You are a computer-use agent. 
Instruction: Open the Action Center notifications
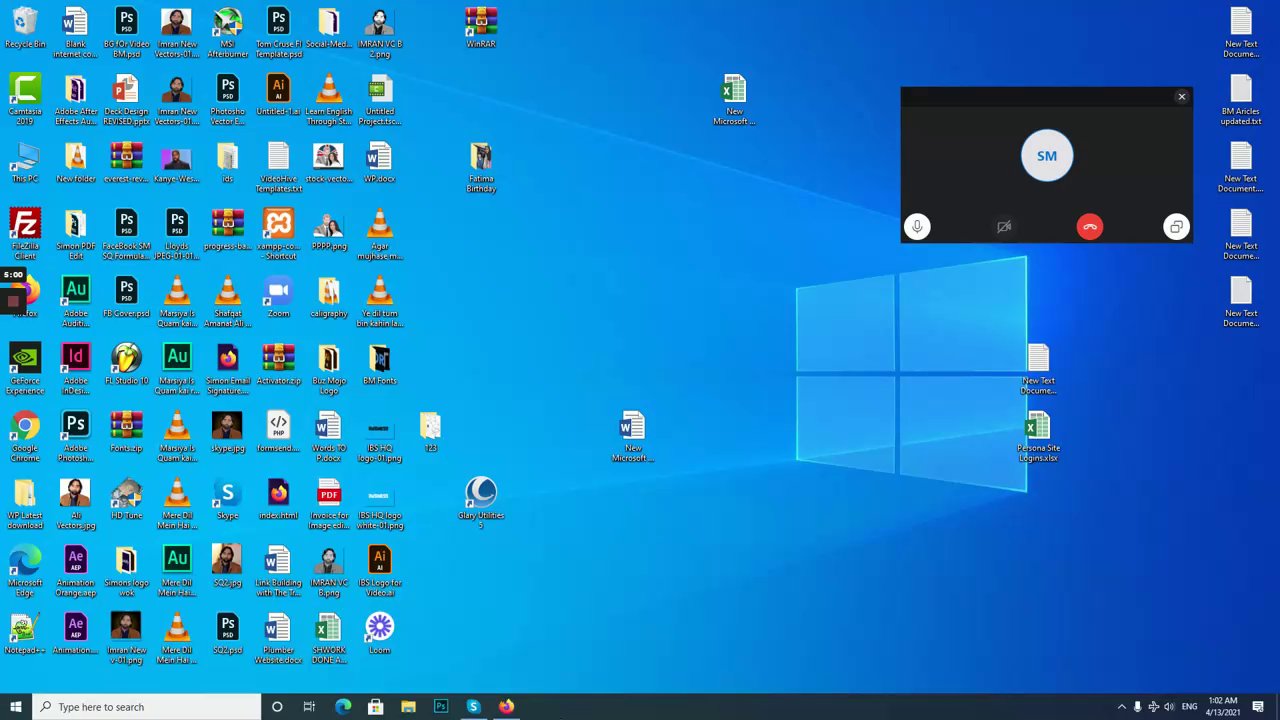[1258, 707]
